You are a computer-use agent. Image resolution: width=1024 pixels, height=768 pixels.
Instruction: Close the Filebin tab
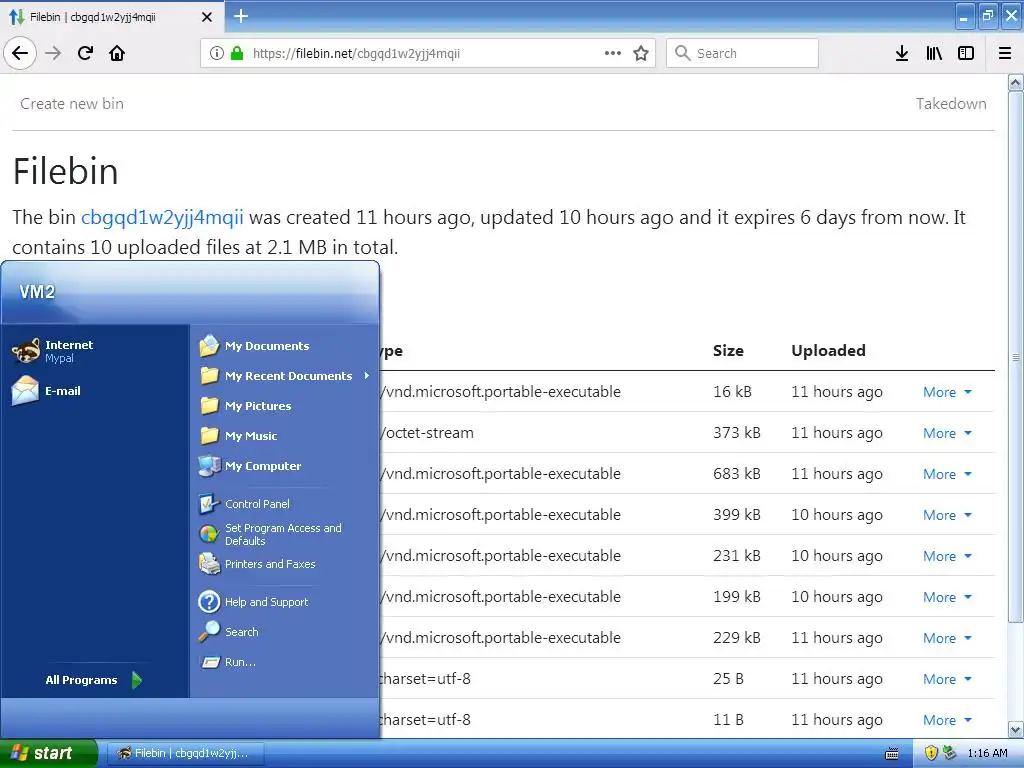[x=206, y=17]
